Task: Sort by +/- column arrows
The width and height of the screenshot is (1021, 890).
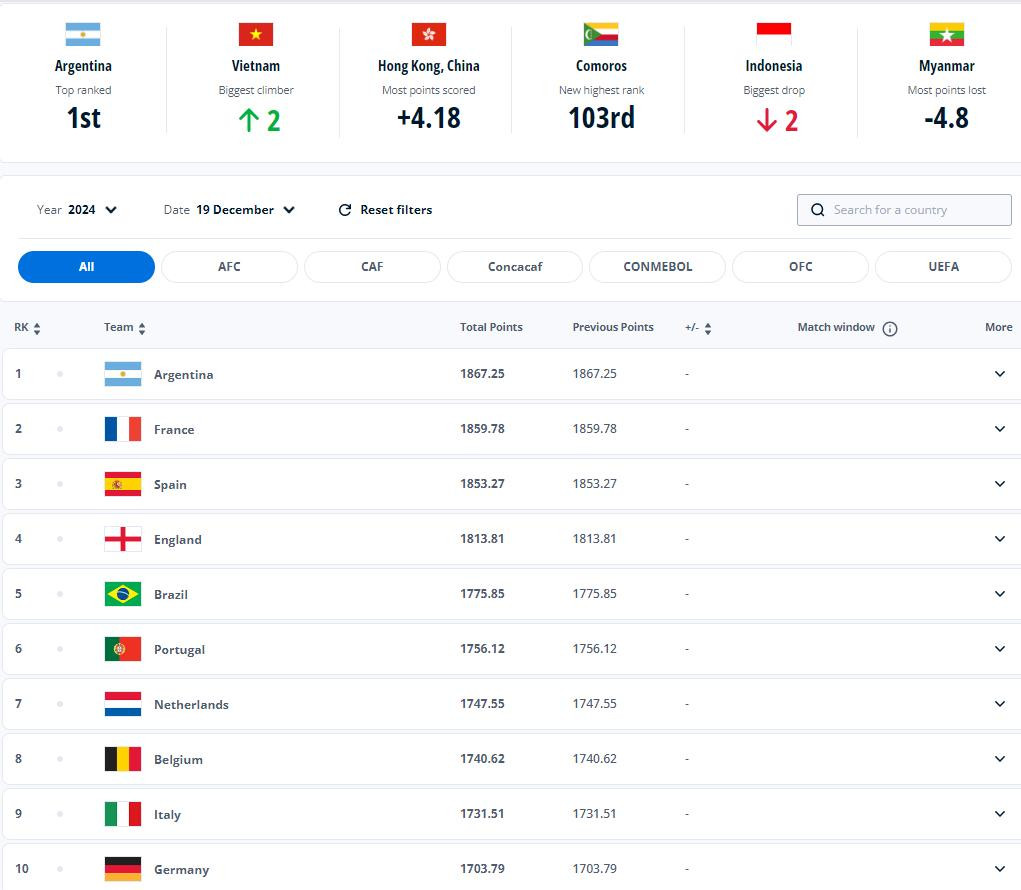Action: 708,328
